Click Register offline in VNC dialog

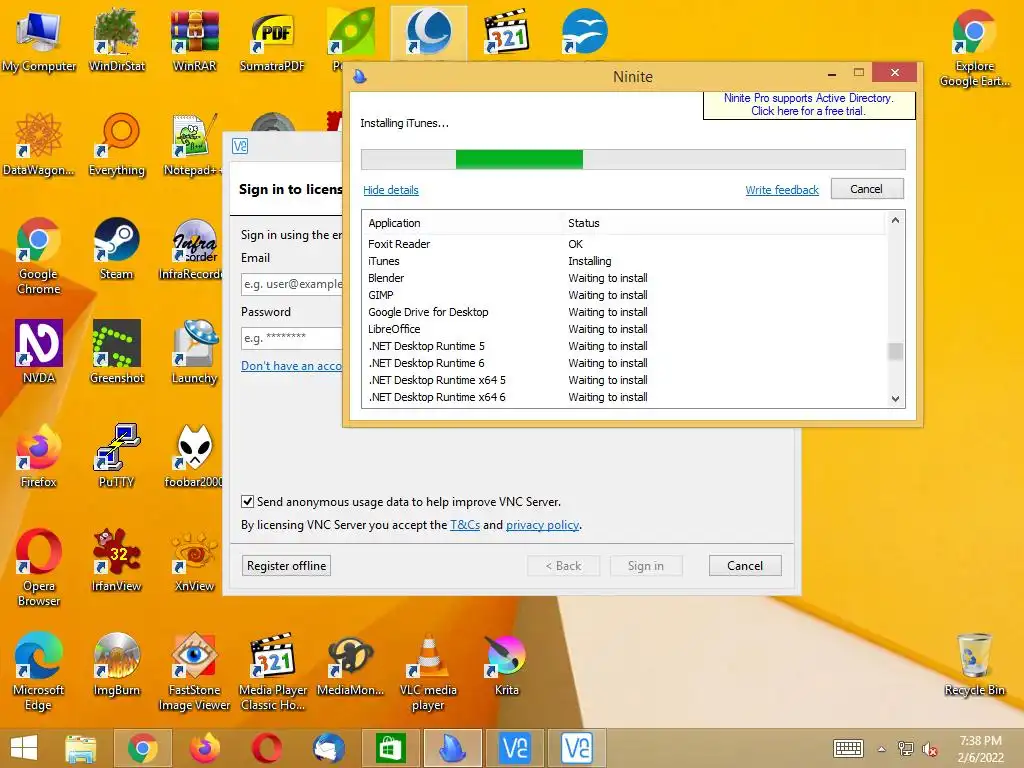[x=286, y=566]
